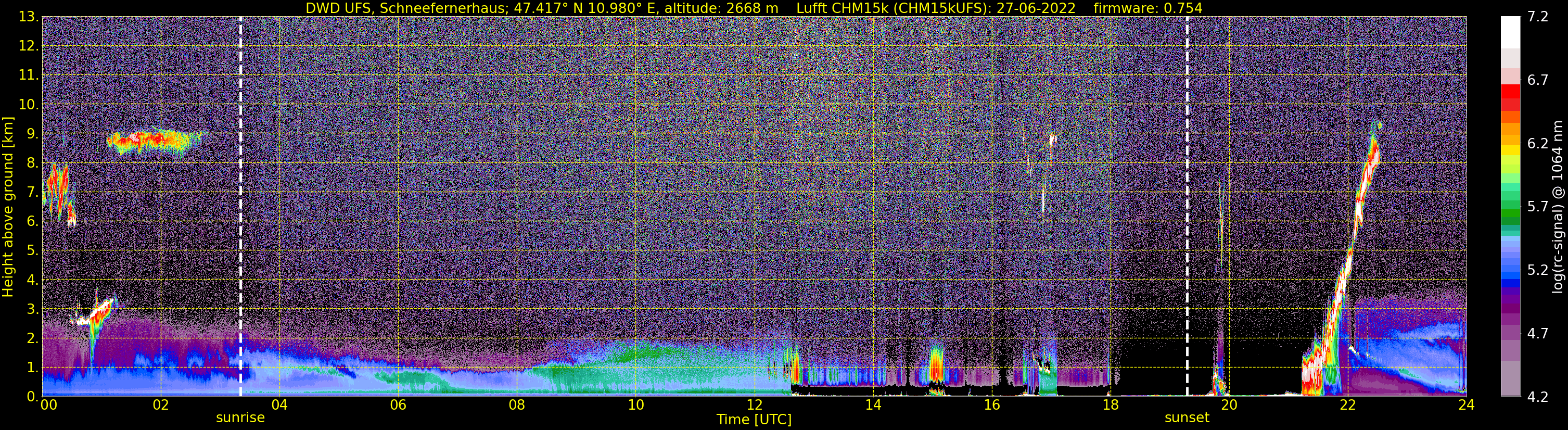Click the white top of the colorbar
Image resolution: width=1568 pixels, height=430 pixels.
click(x=1510, y=32)
